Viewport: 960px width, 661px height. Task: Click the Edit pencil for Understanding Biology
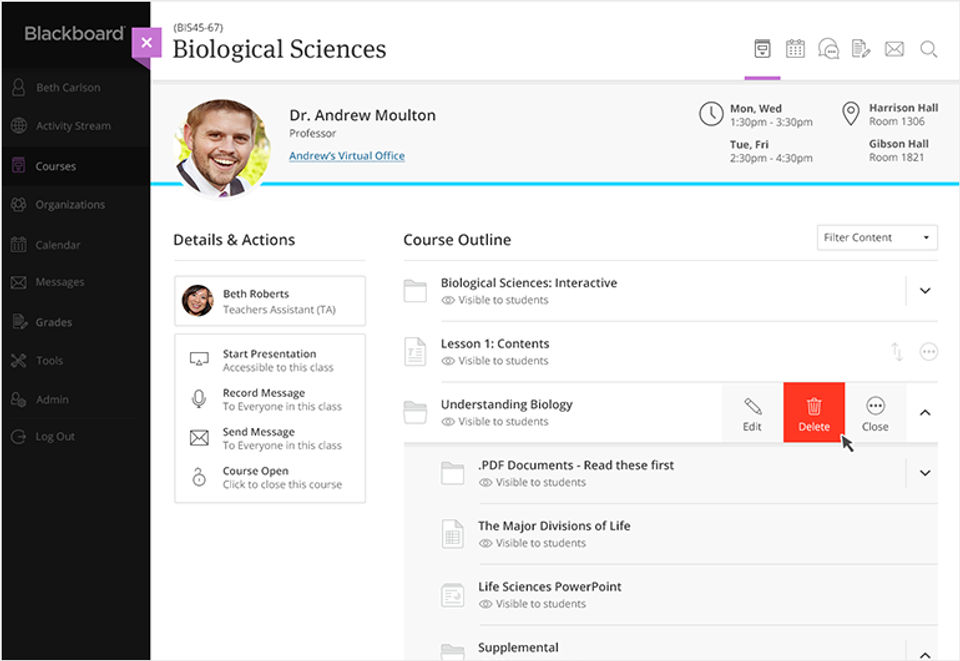pyautogui.click(x=752, y=413)
